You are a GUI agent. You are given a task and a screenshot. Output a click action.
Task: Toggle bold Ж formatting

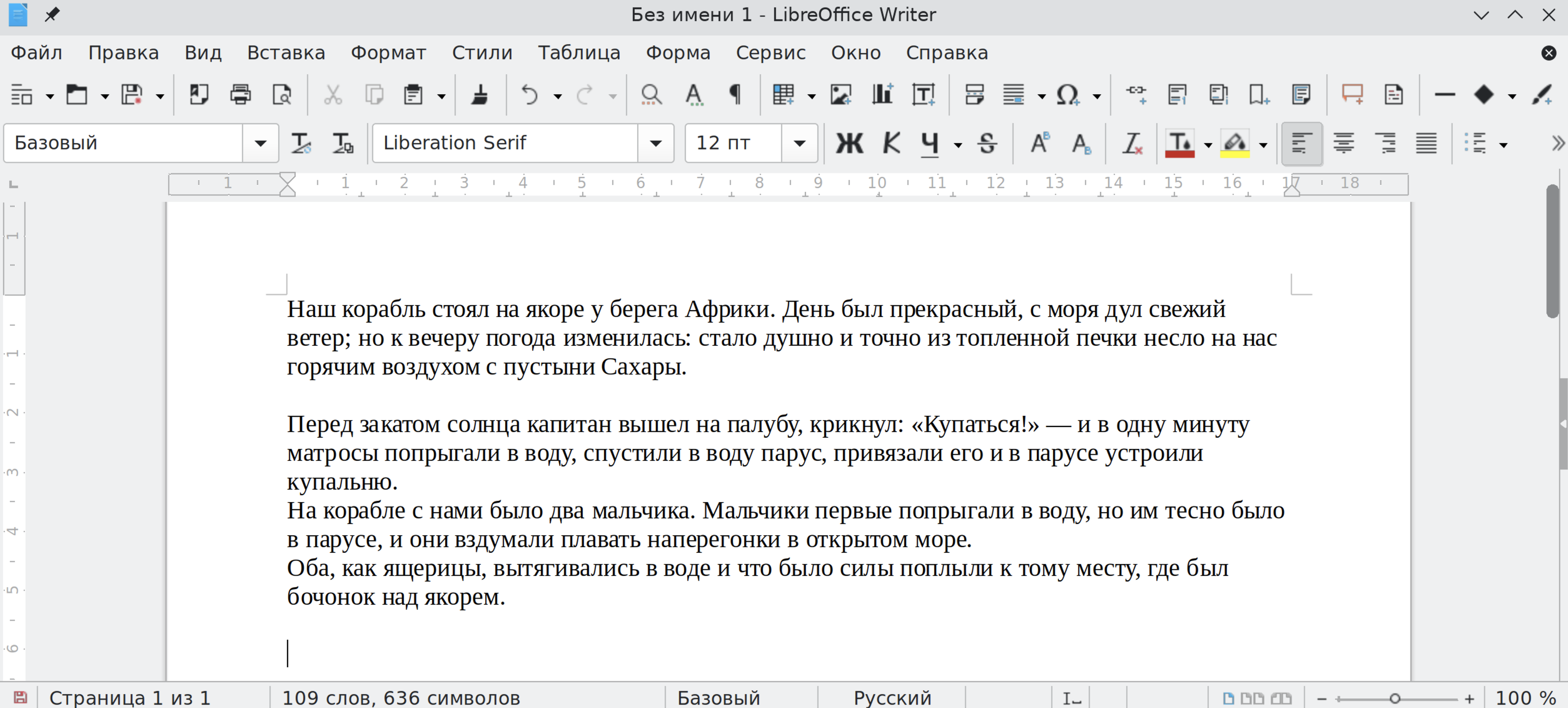click(x=849, y=144)
